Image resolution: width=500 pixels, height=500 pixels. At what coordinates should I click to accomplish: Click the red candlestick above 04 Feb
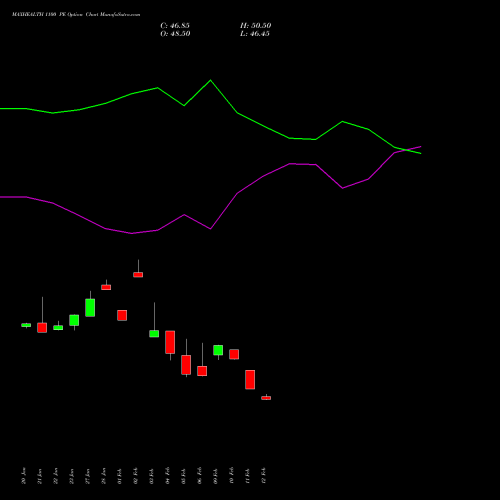coord(170,342)
